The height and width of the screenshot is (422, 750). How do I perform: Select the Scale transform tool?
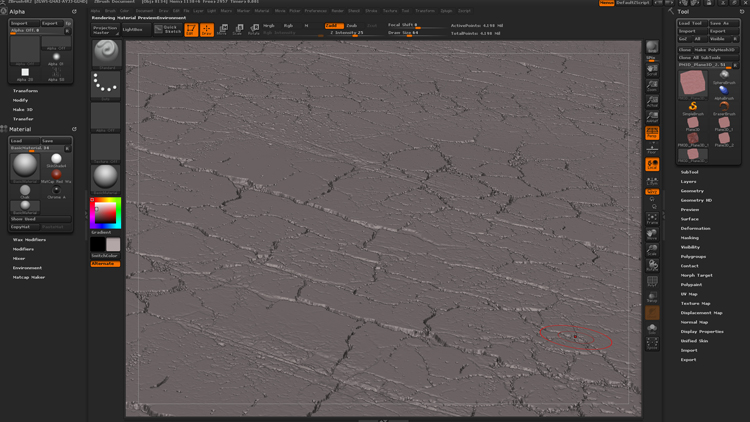pos(238,30)
